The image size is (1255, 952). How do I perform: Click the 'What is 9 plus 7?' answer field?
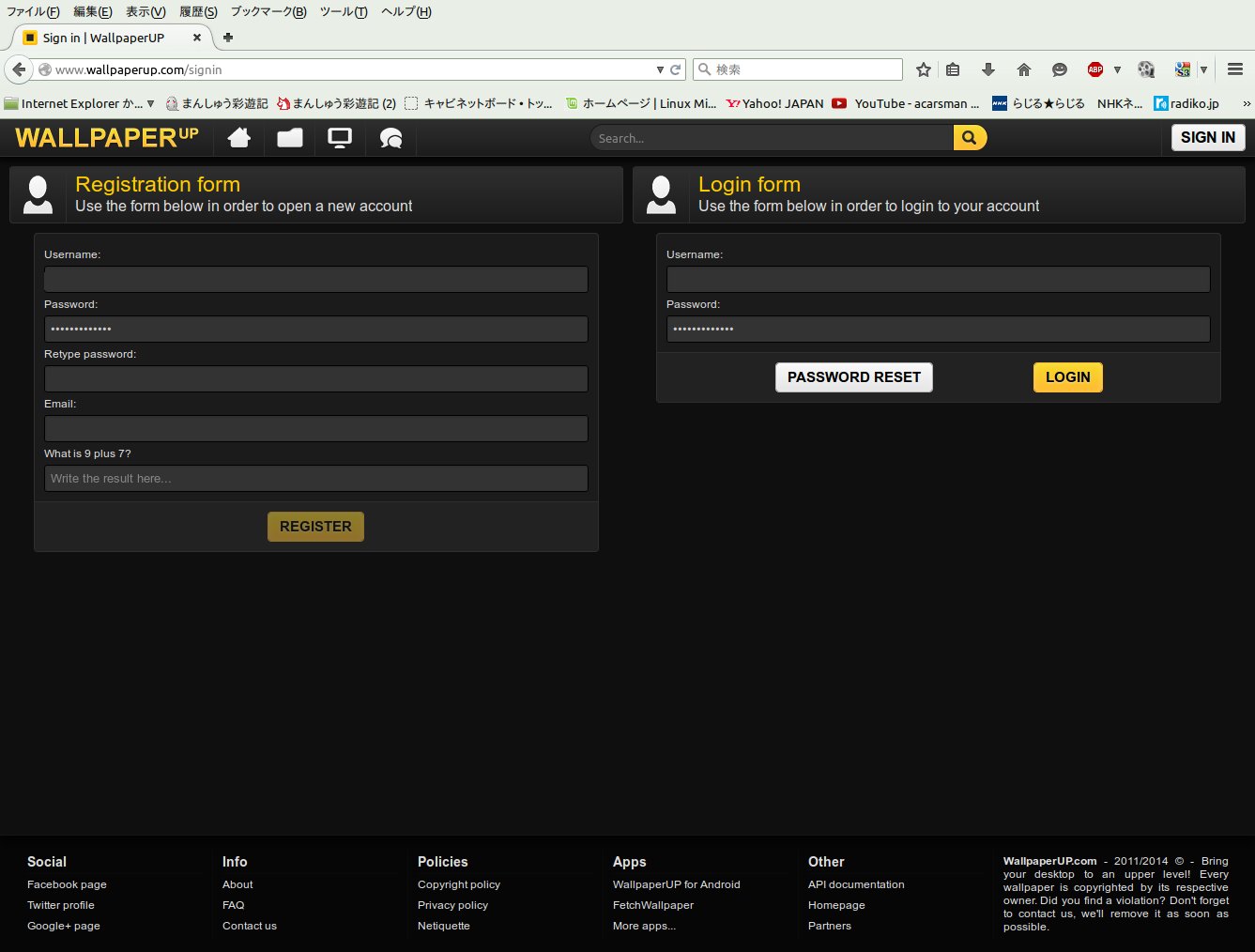click(315, 479)
